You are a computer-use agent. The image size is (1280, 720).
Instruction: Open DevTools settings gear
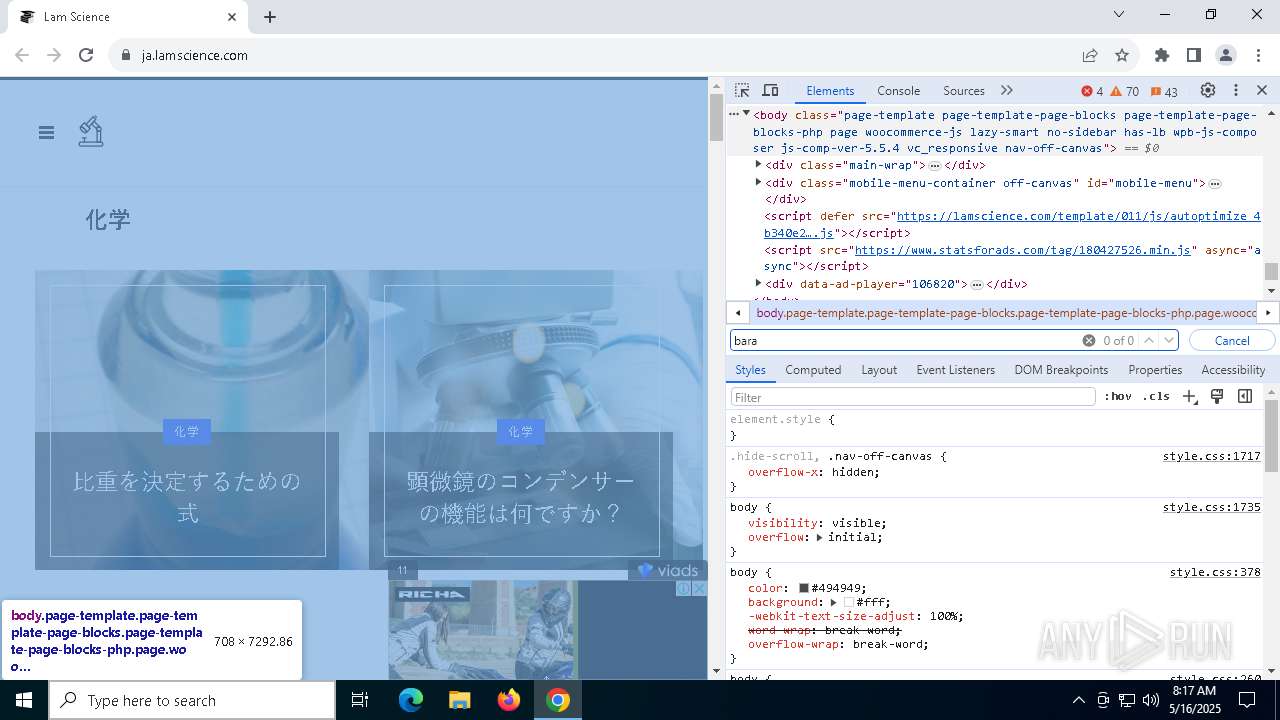point(1208,90)
